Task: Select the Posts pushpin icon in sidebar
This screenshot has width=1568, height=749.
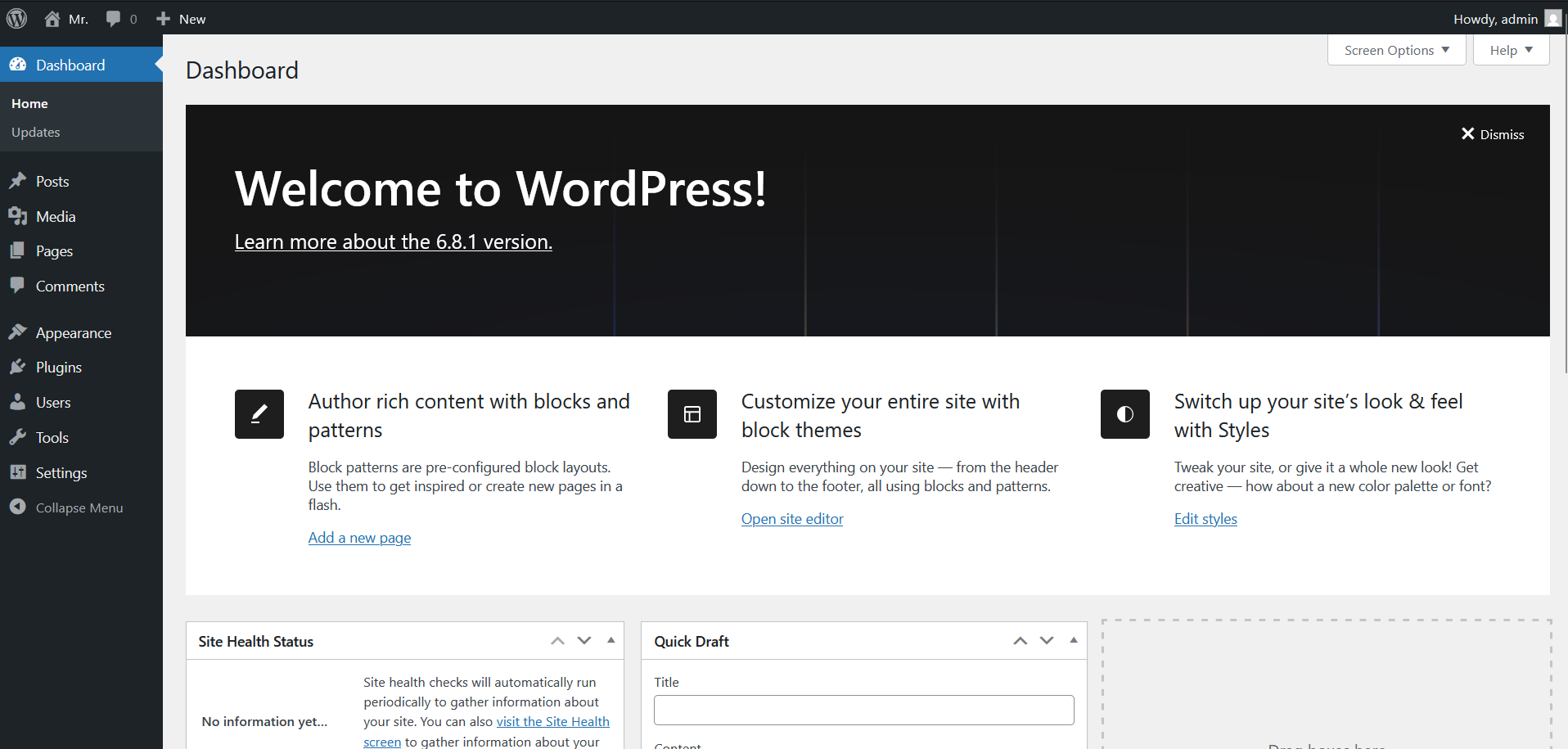Action: pyautogui.click(x=18, y=180)
